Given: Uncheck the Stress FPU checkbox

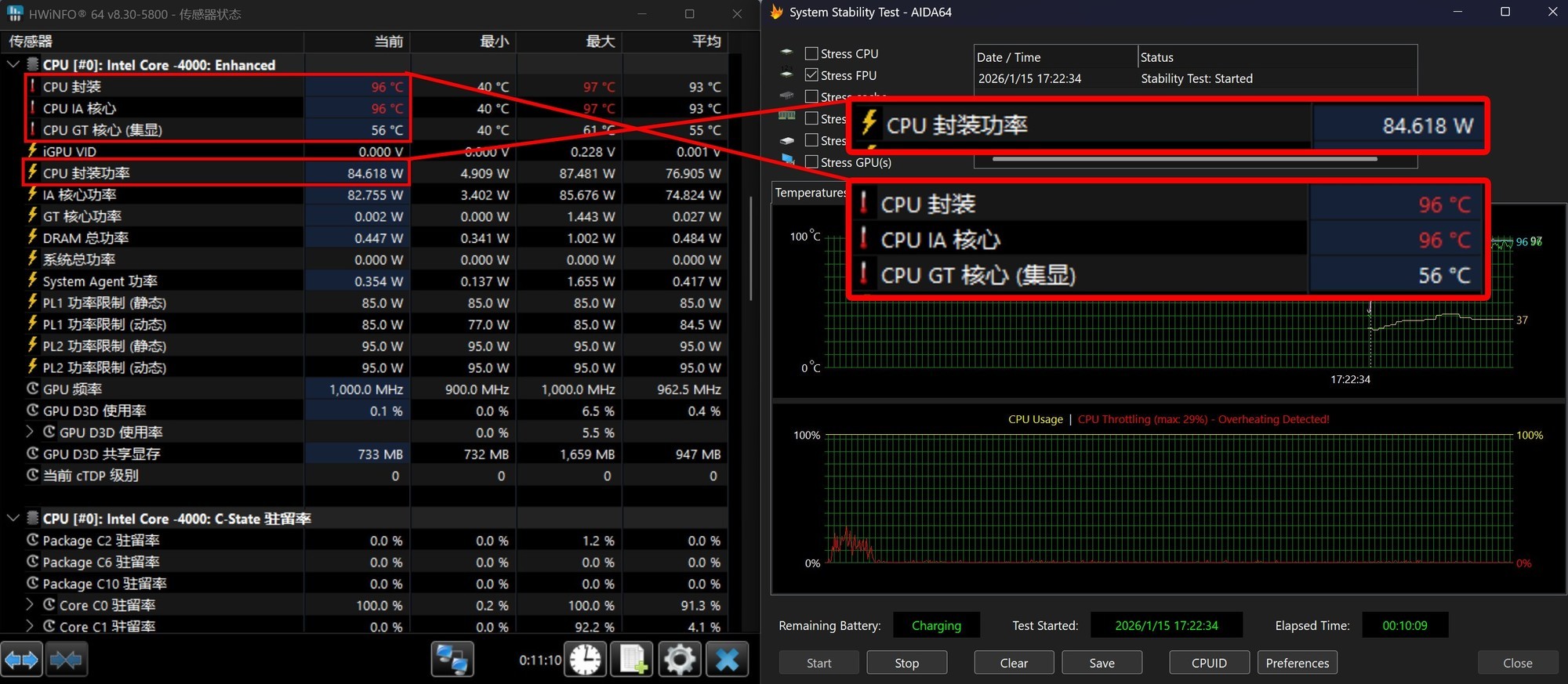Looking at the screenshot, I should tap(811, 75).
